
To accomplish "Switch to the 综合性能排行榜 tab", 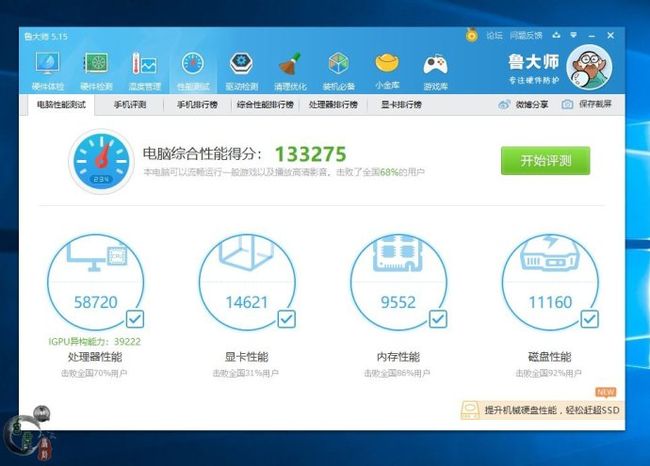I will click(265, 104).
